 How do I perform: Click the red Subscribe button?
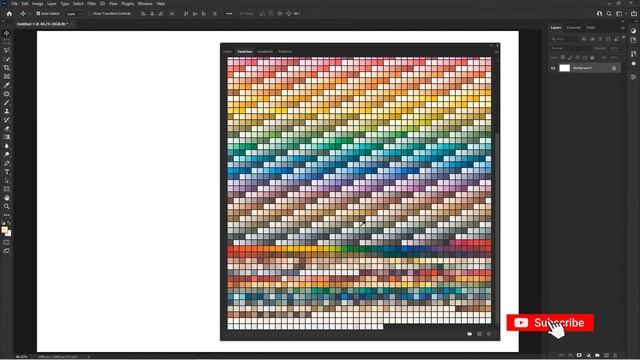pos(550,322)
